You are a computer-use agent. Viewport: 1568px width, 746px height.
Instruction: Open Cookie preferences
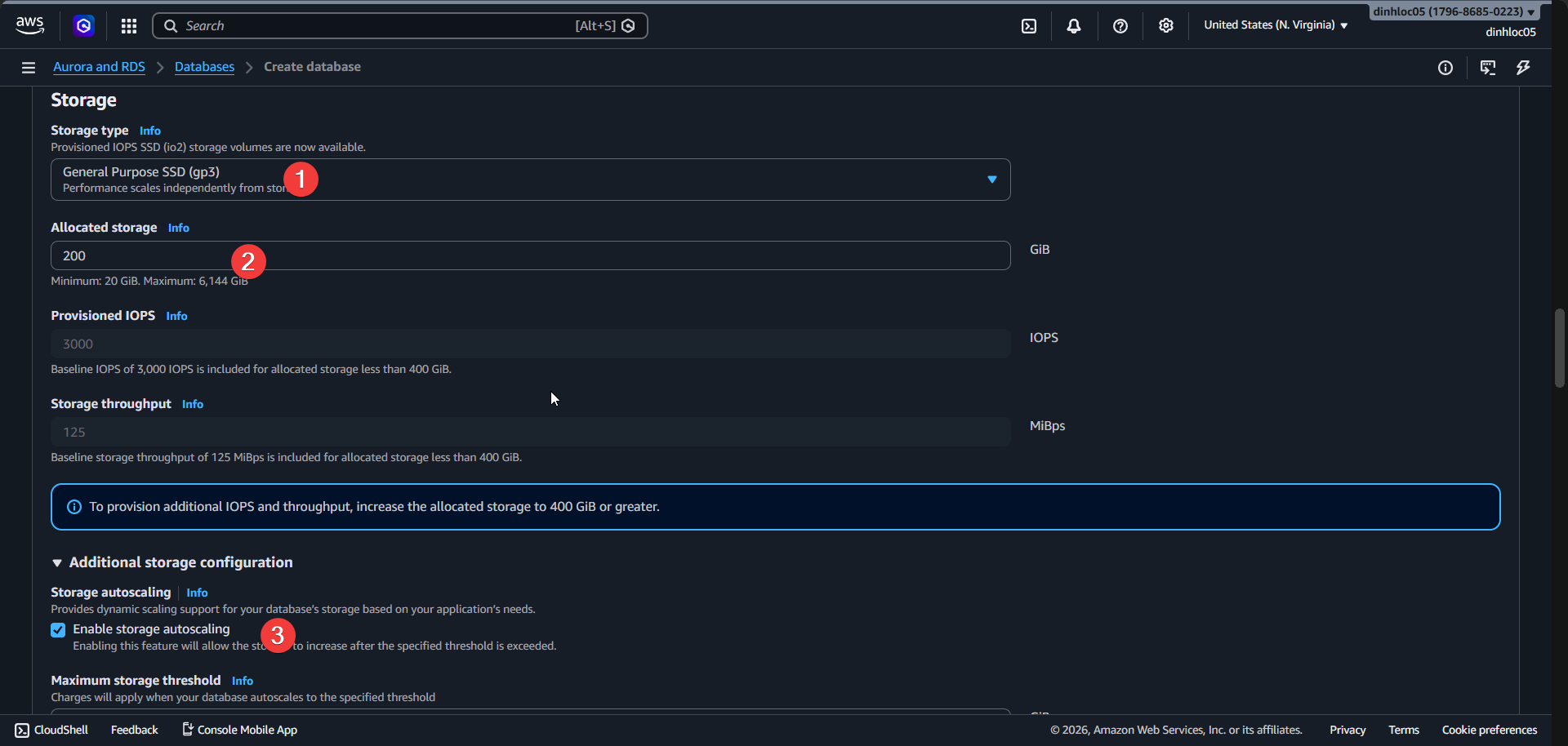[1490, 730]
